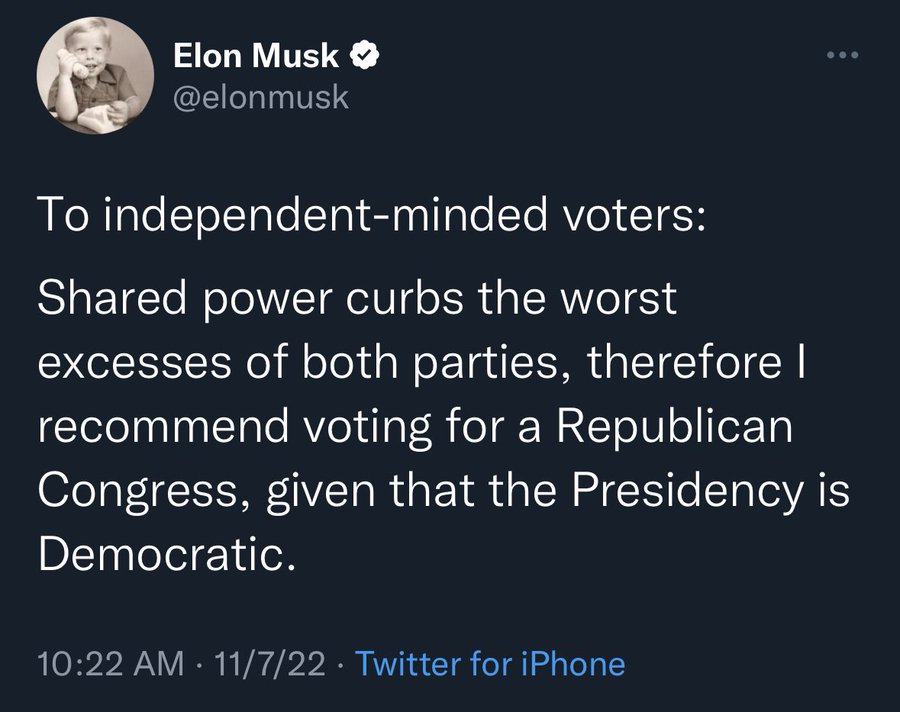Click the 10:22 AM timestamp
This screenshot has width=900, height=712.
[111, 664]
